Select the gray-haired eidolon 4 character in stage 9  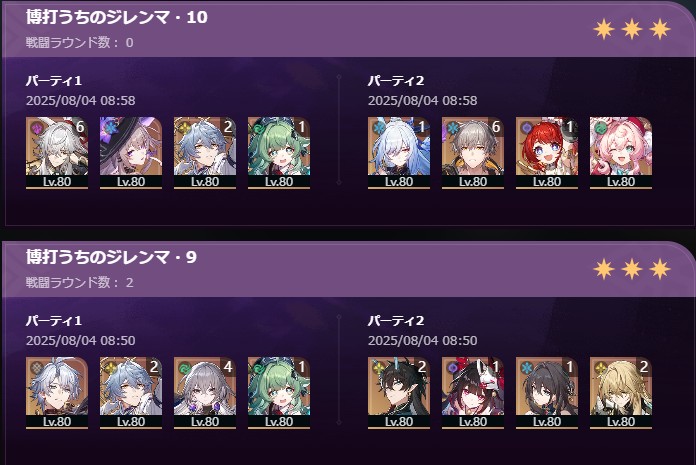point(205,393)
